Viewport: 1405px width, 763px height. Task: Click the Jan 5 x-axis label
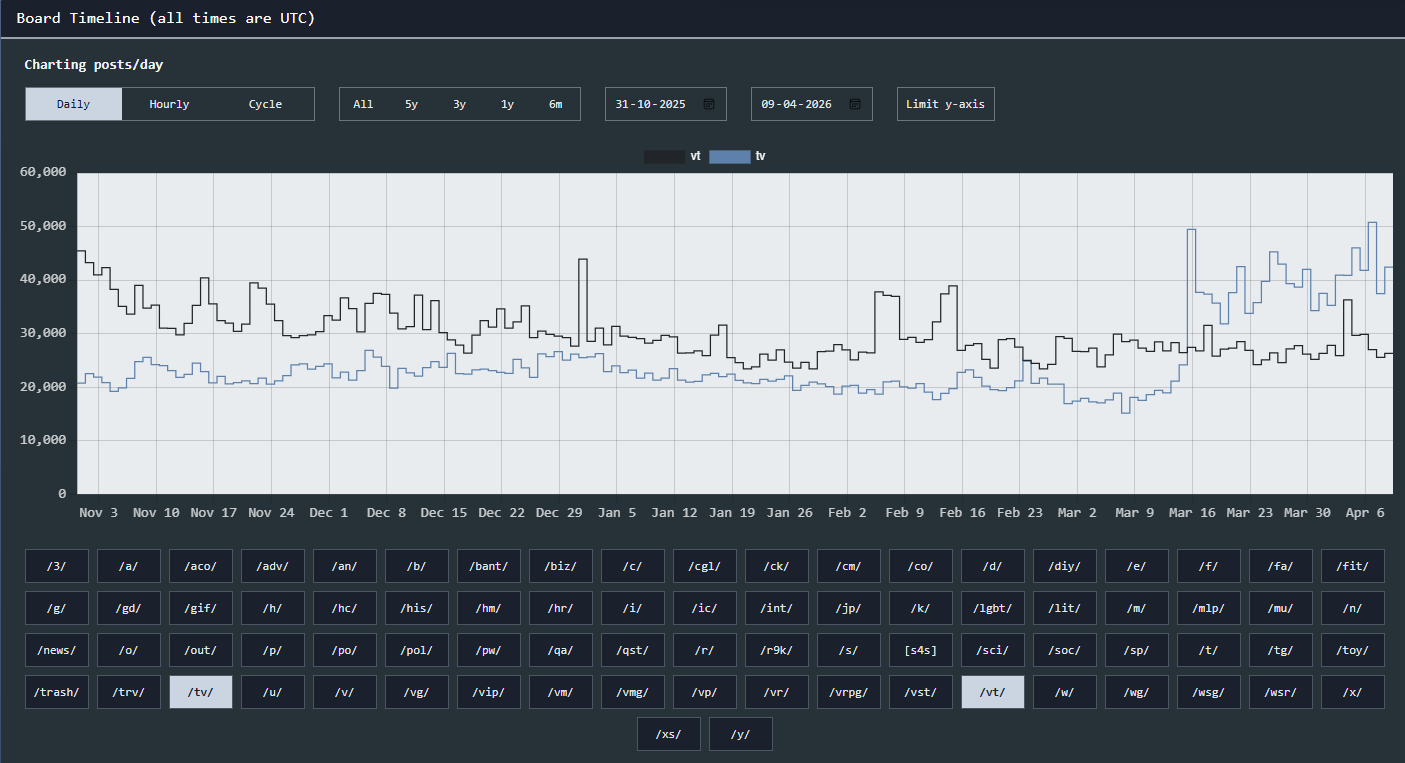(x=617, y=513)
